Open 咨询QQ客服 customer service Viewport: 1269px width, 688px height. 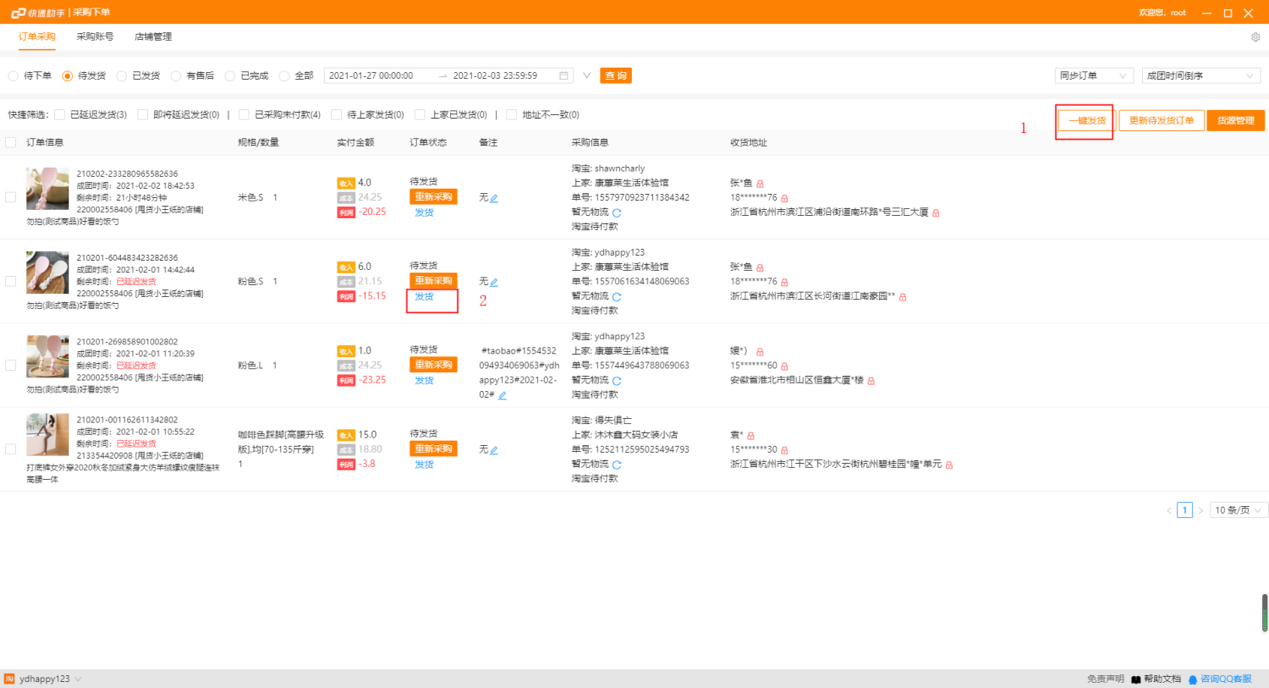[1228, 678]
